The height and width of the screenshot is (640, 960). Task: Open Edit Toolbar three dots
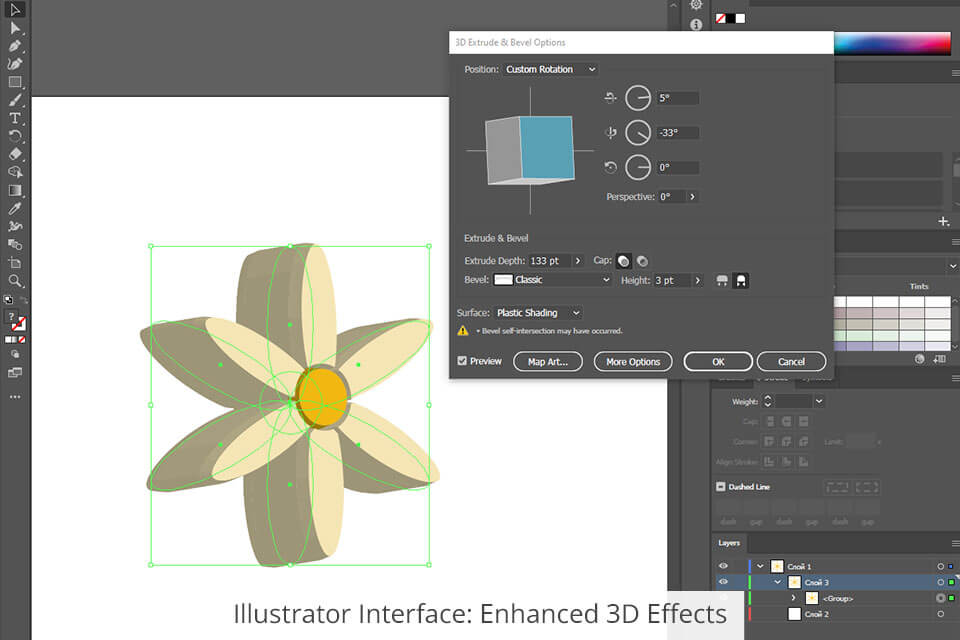point(15,397)
